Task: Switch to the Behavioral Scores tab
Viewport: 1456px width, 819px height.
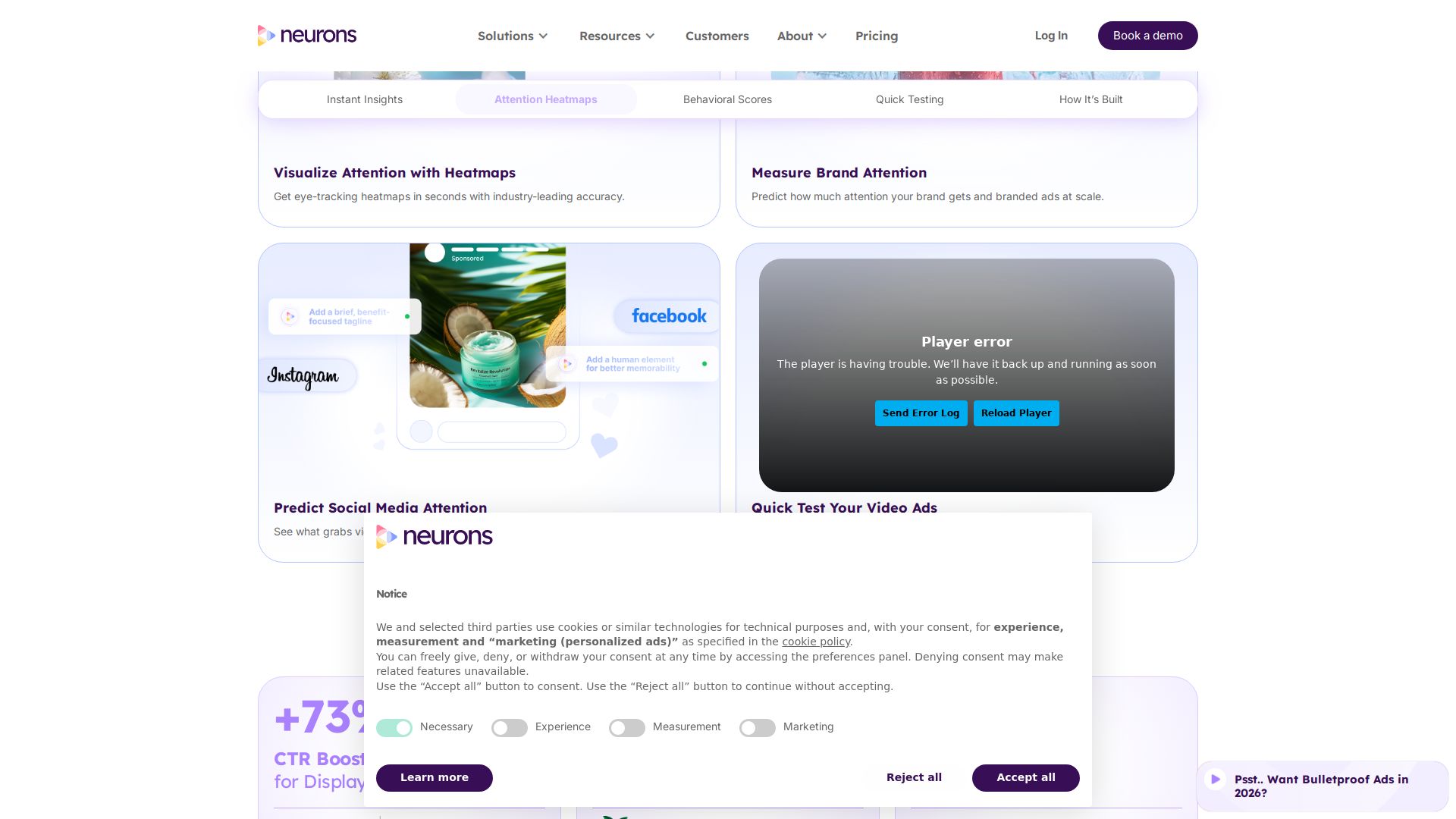Action: point(727,99)
